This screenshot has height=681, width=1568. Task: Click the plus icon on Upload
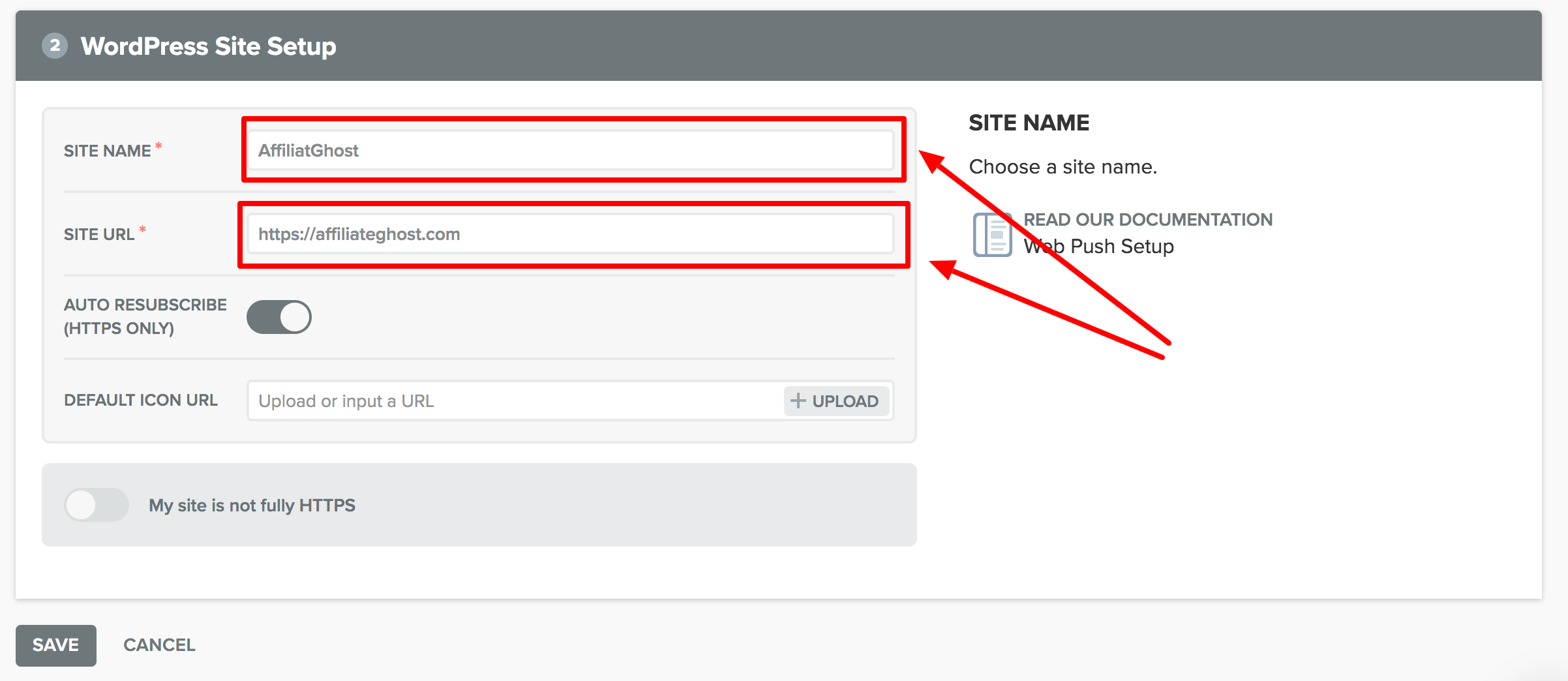click(798, 401)
